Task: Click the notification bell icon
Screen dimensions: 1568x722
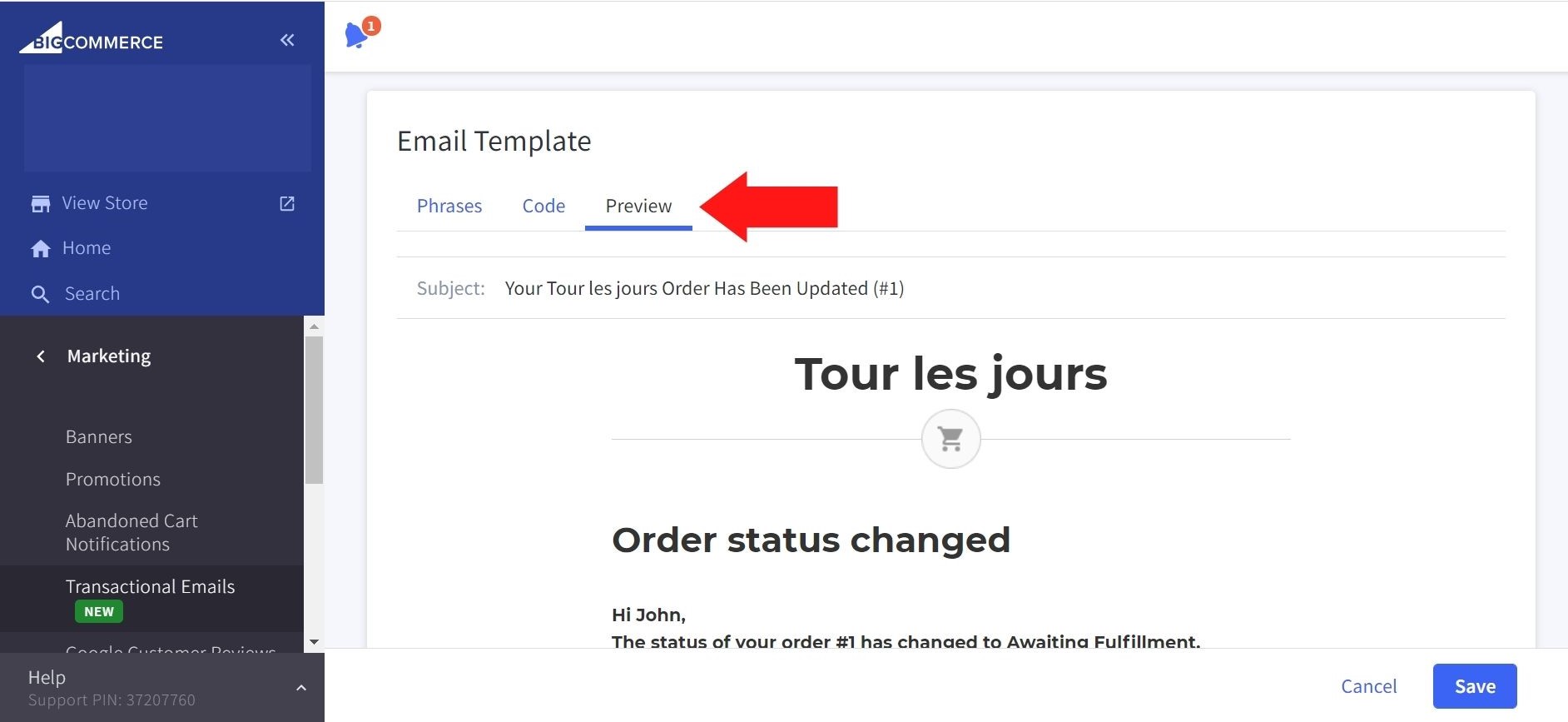Action: (x=357, y=36)
